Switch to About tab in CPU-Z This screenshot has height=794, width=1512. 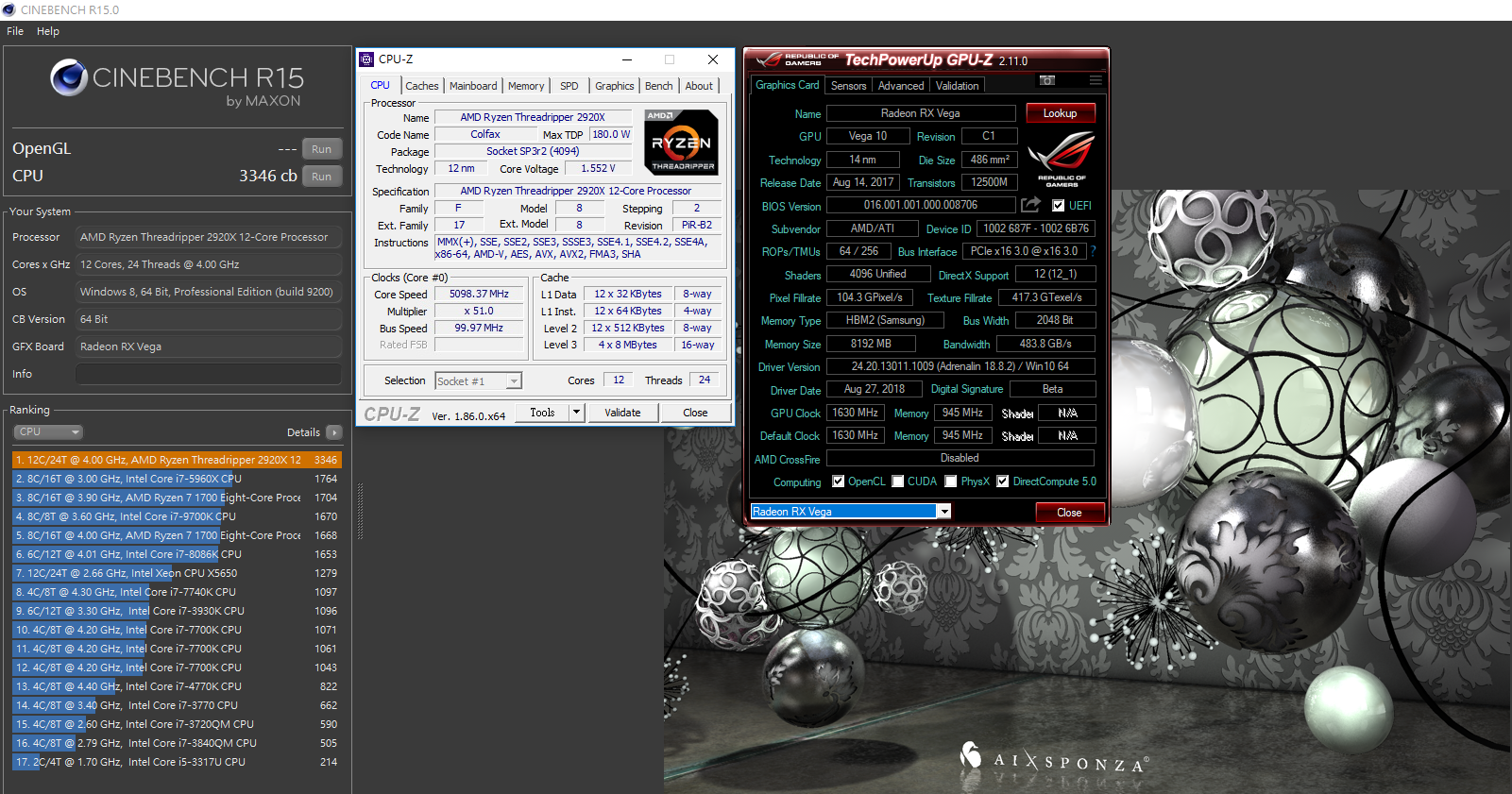699,86
